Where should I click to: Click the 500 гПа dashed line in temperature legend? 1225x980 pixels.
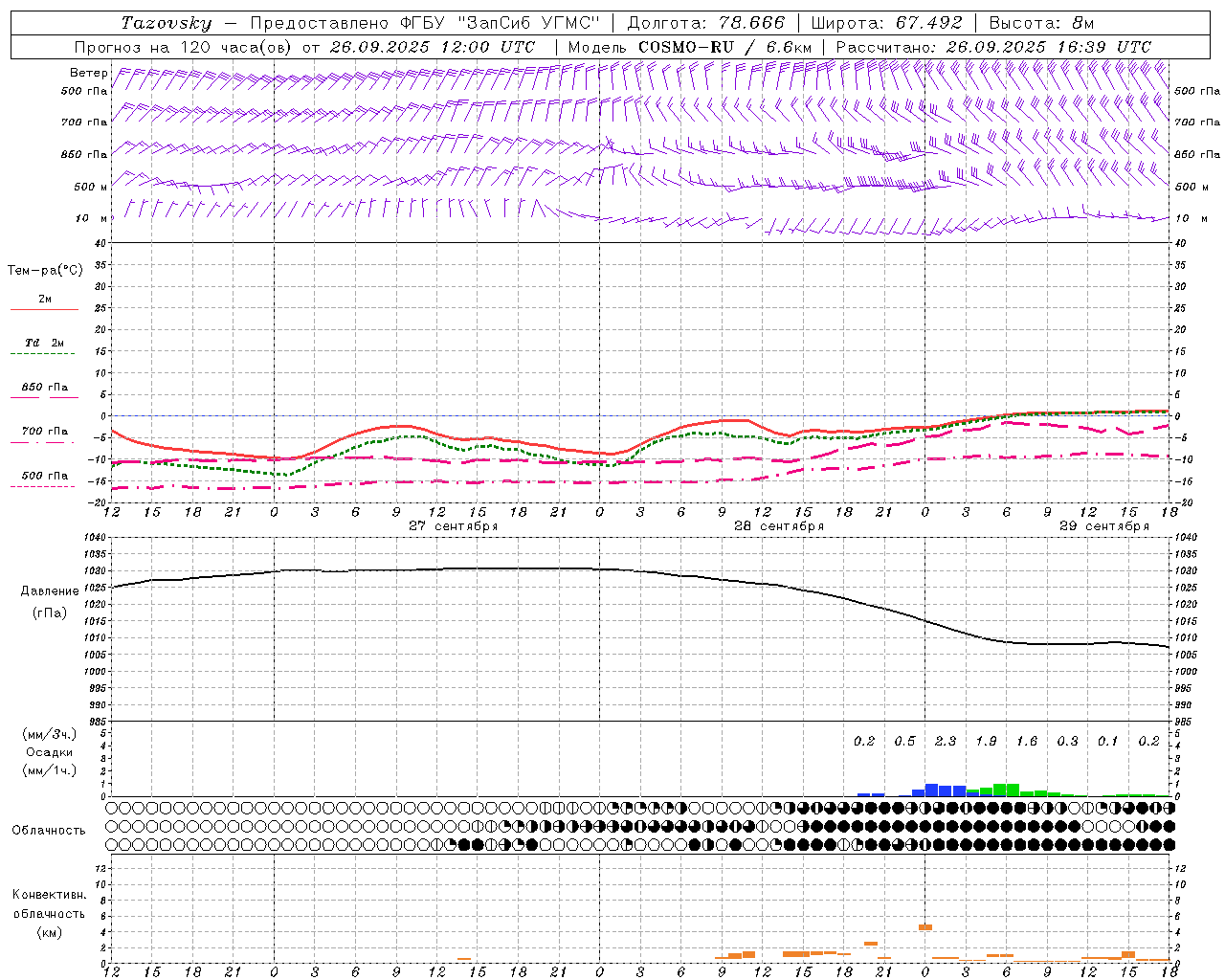coord(42,486)
